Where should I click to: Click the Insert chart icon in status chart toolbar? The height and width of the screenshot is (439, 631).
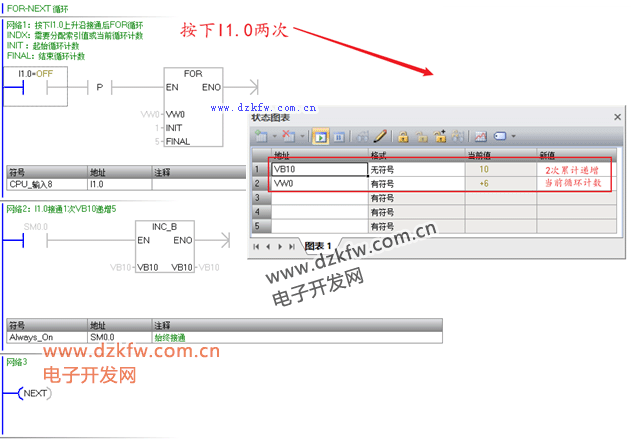[260, 135]
